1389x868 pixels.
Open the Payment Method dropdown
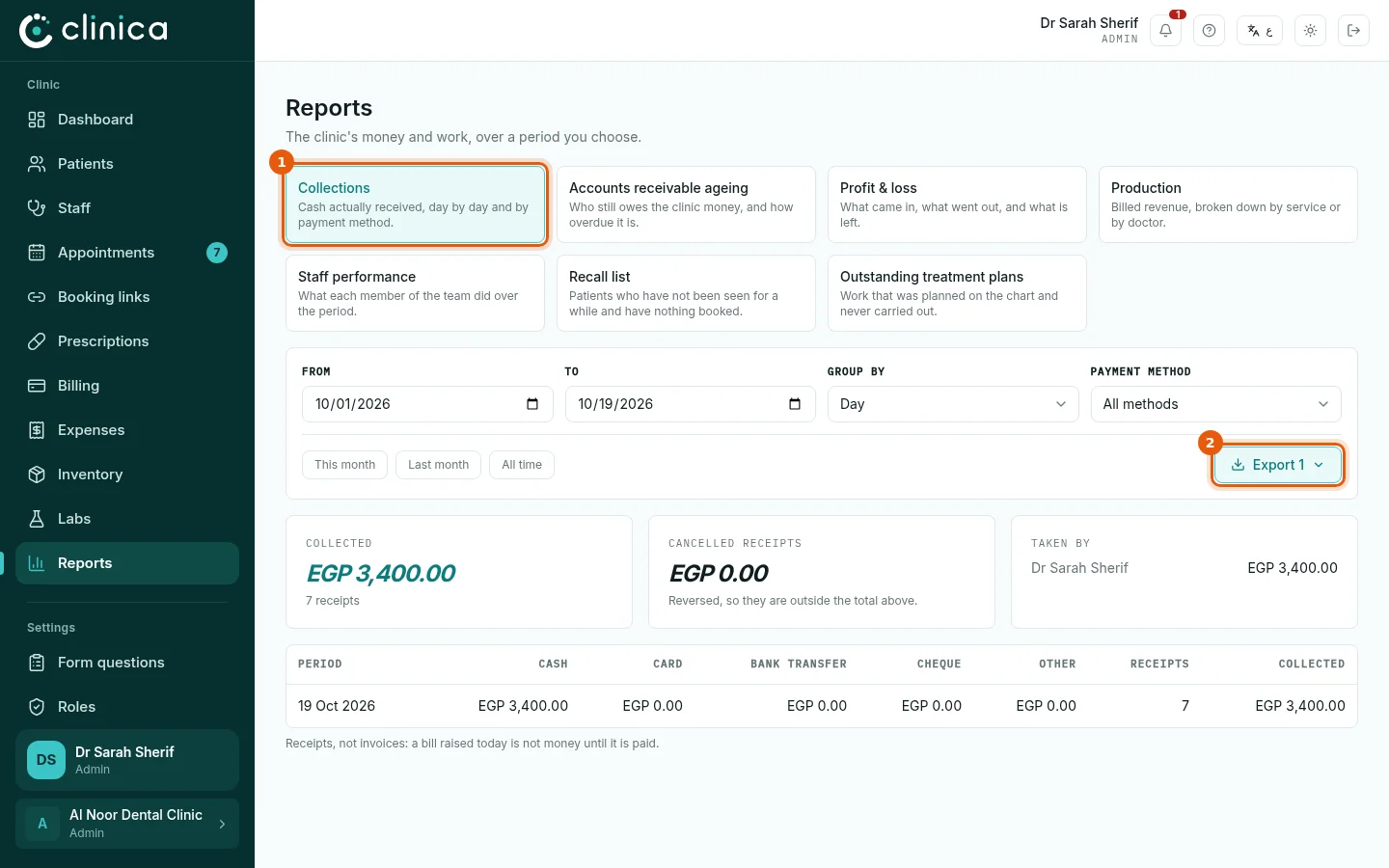click(x=1215, y=404)
